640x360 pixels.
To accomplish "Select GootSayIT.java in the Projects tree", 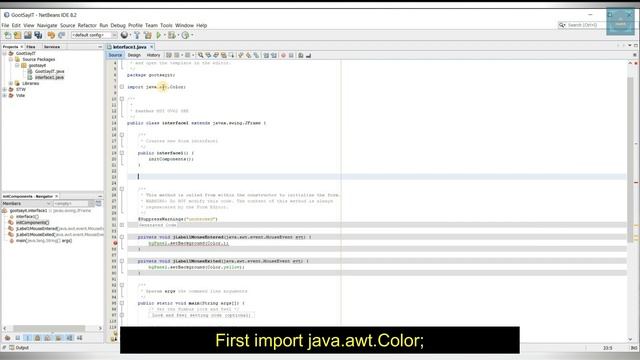I will tap(49, 71).
